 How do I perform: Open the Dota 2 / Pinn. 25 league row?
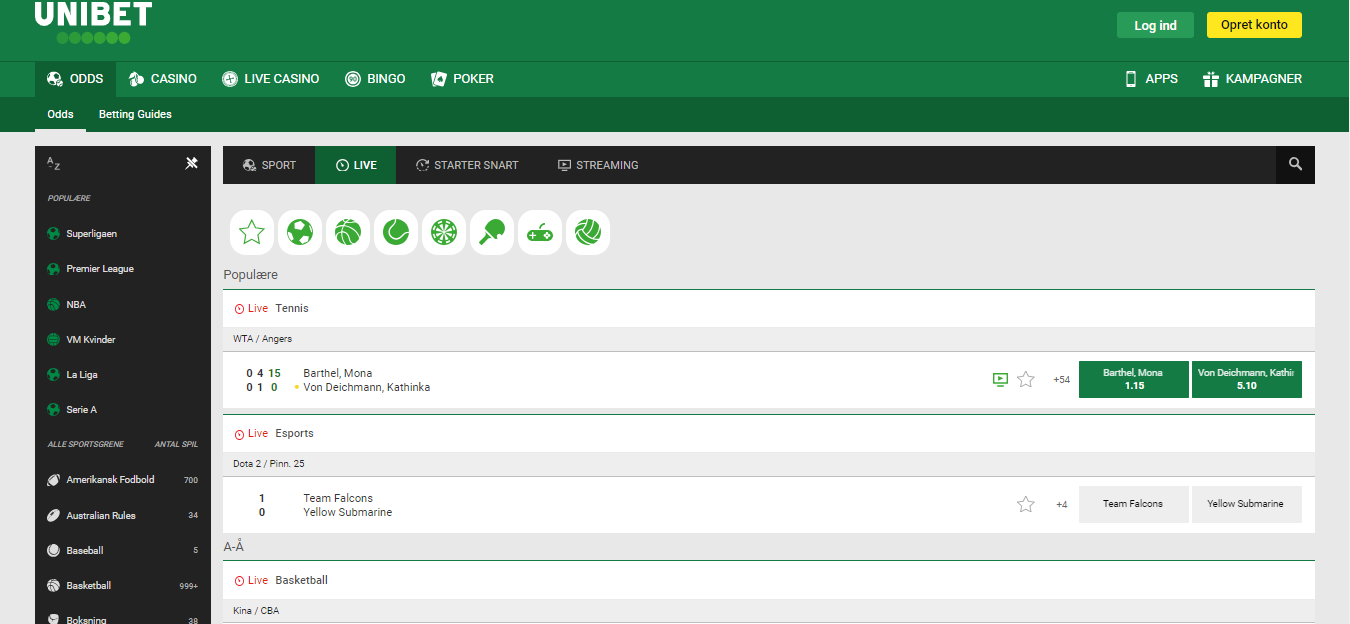(x=768, y=464)
